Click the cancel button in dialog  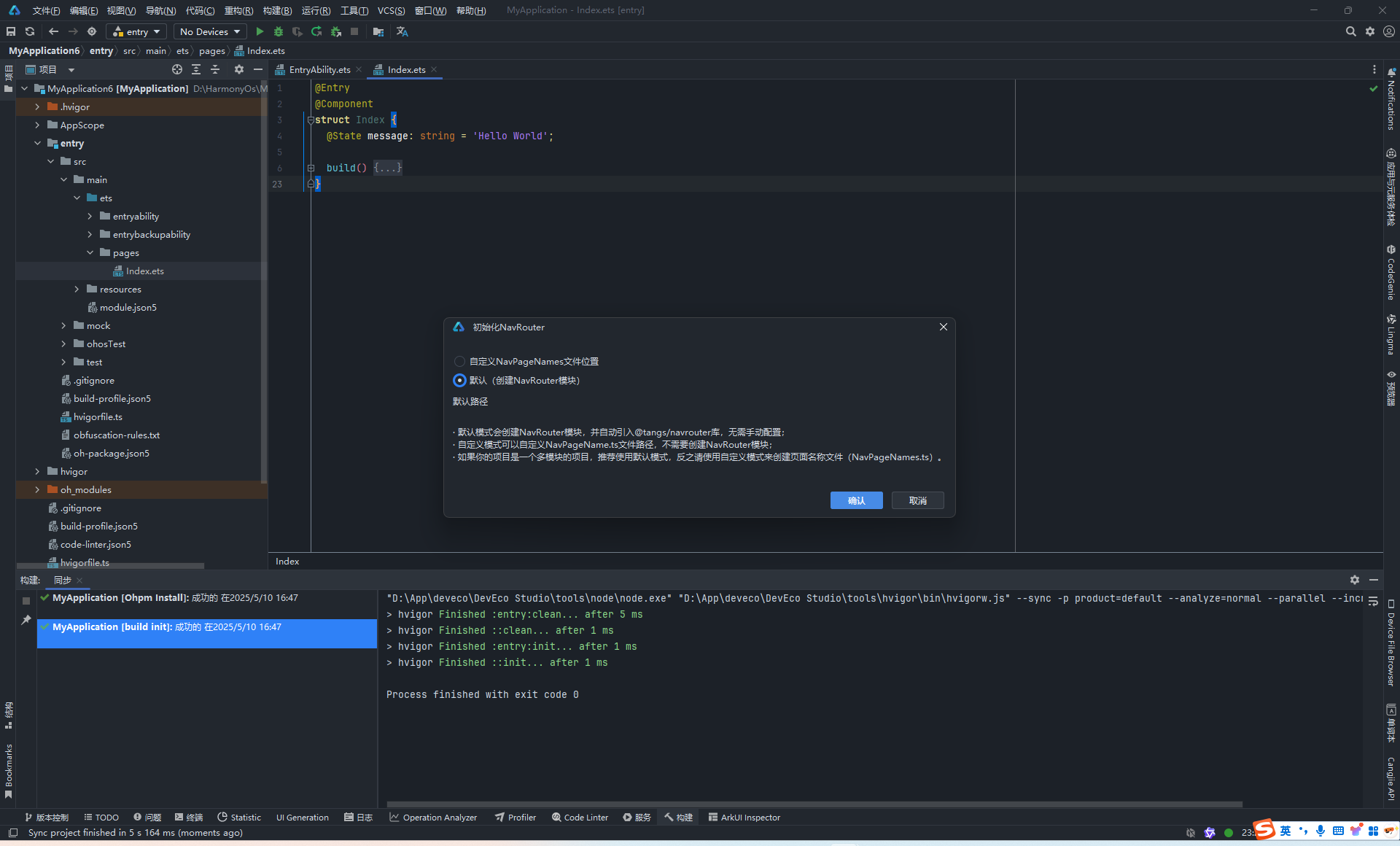pos(917,500)
